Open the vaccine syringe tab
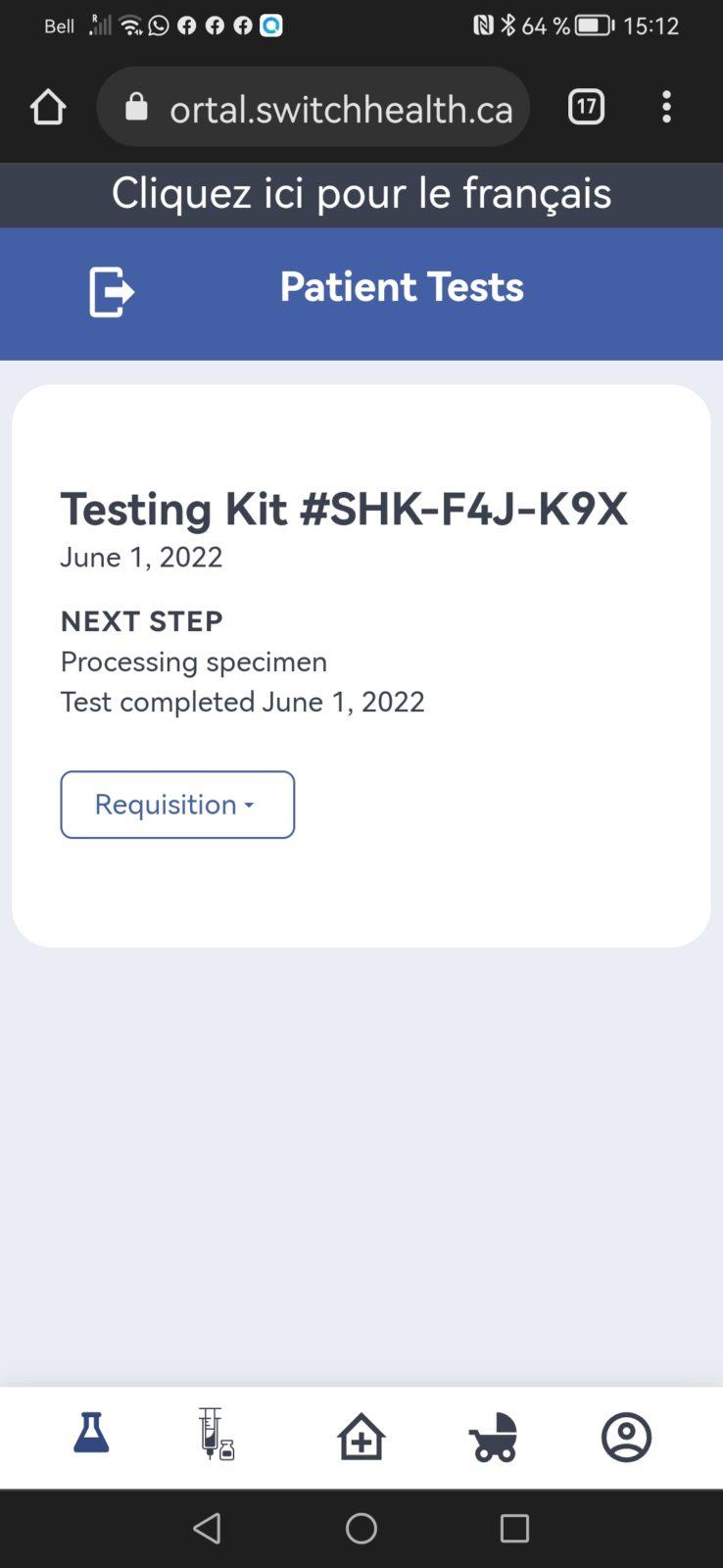The image size is (723, 1568). 217,1435
